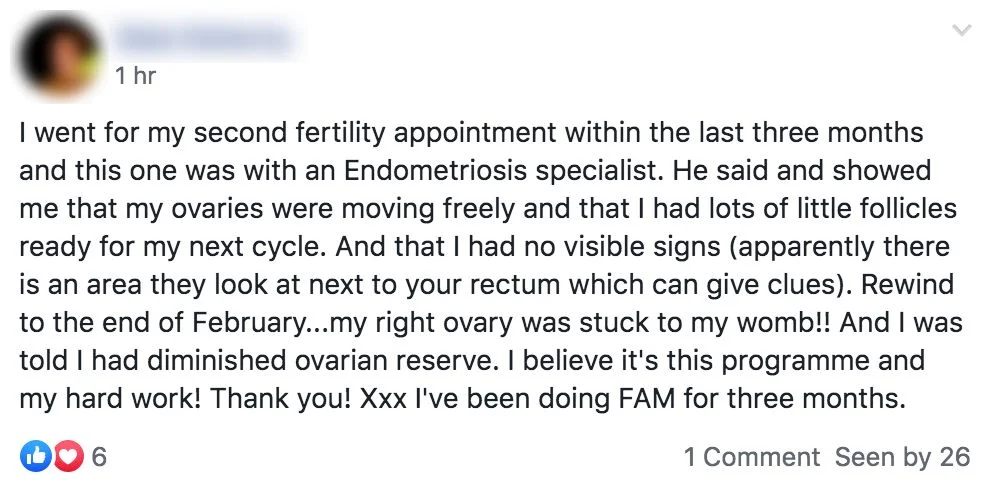The width and height of the screenshot is (988, 488).
Task: Click the phrase 'diminished ovarian reserve'
Action: 292,361
